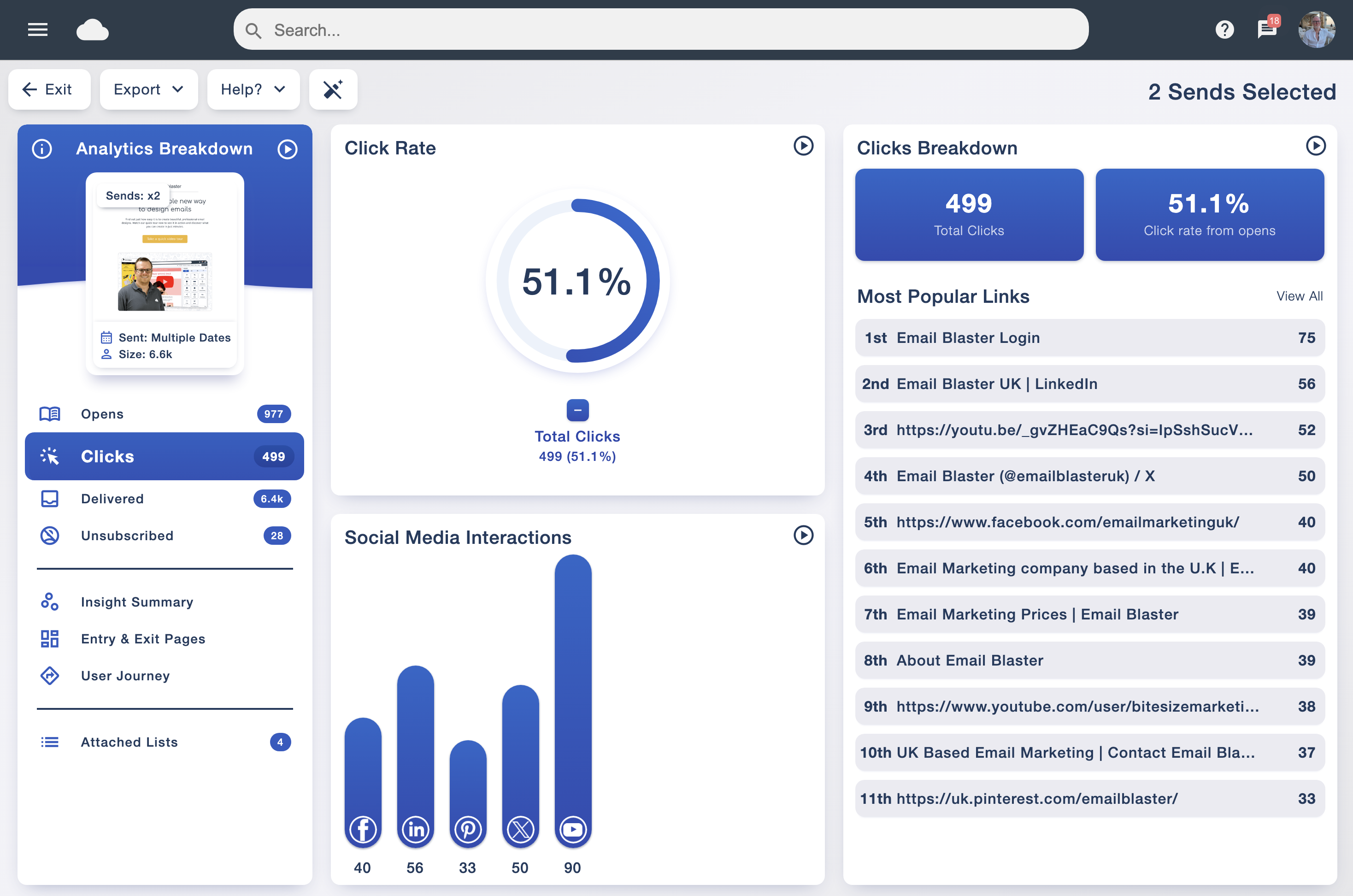Open the user profile avatar
This screenshot has height=896, width=1353.
(1317, 29)
